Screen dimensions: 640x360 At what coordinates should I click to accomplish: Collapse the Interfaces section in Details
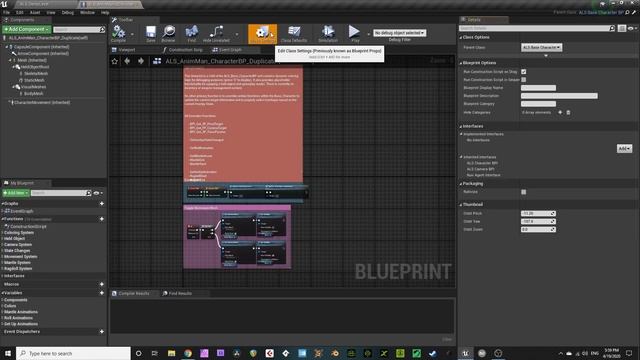click(461, 127)
